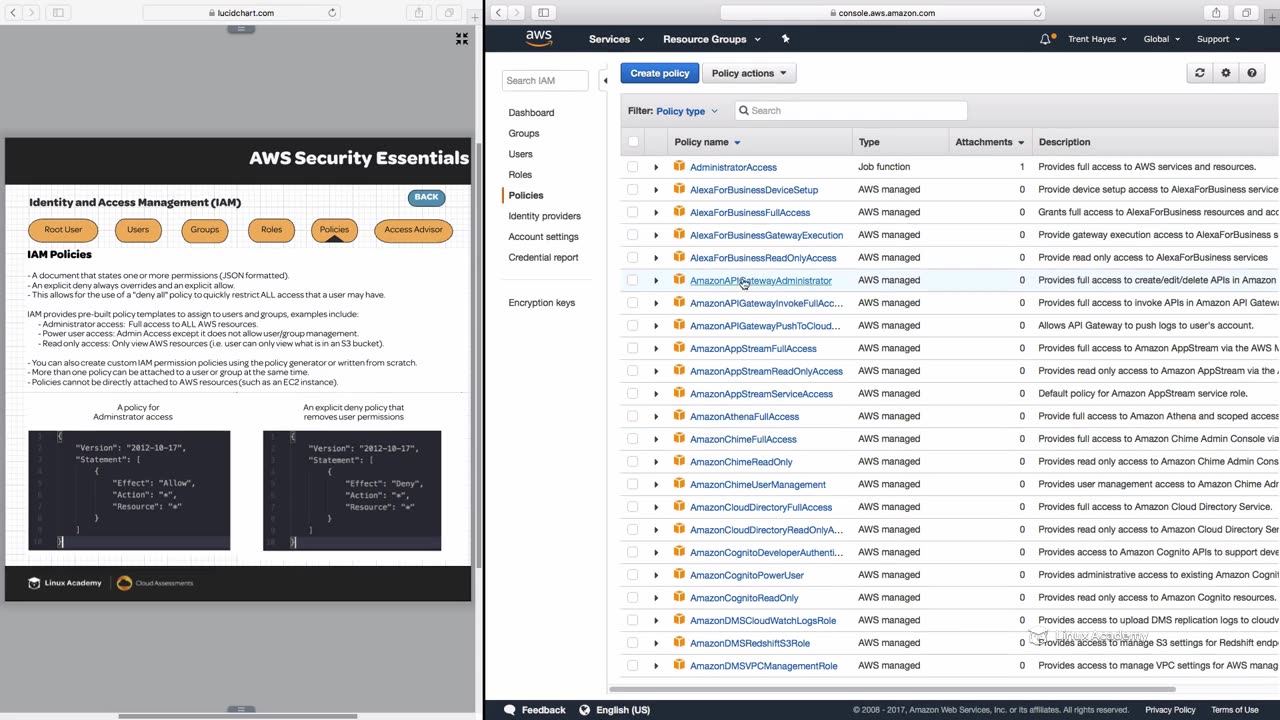Screen dimensions: 1280x720
Task: Open the AmazonCognitoPowerUser policy link
Action: 747,575
